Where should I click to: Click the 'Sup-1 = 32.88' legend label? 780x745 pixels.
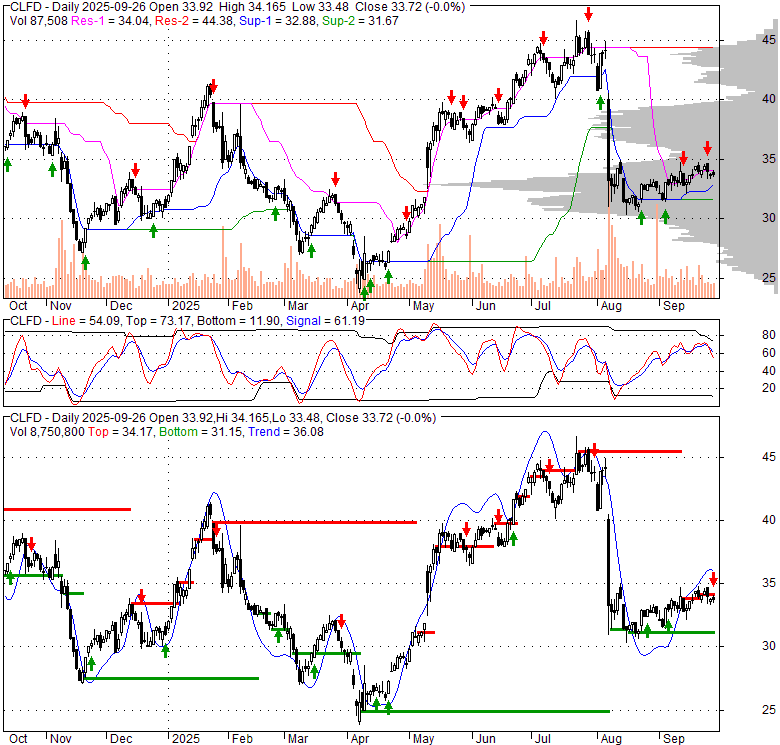(x=277, y=20)
